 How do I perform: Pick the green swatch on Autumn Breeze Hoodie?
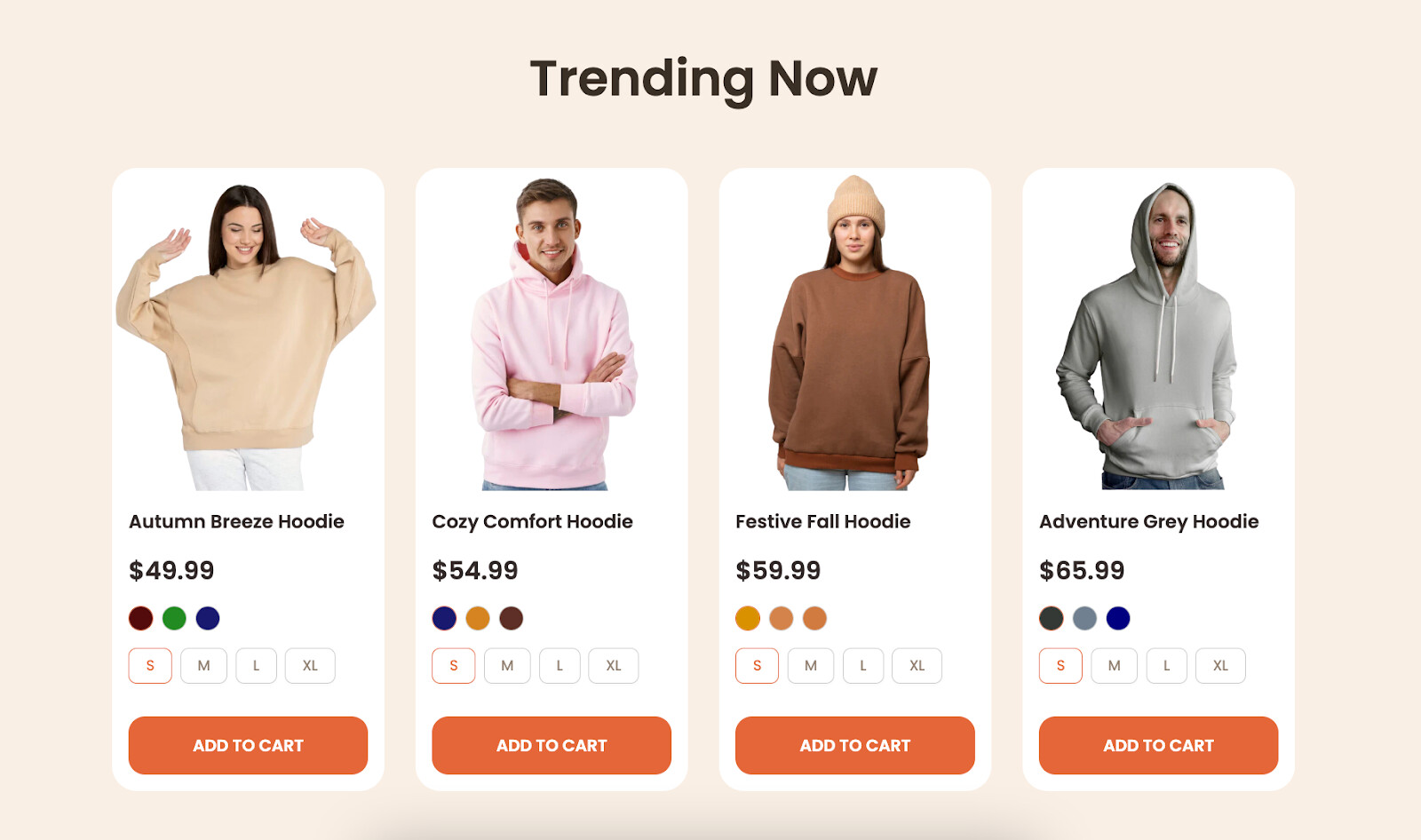[x=174, y=618]
